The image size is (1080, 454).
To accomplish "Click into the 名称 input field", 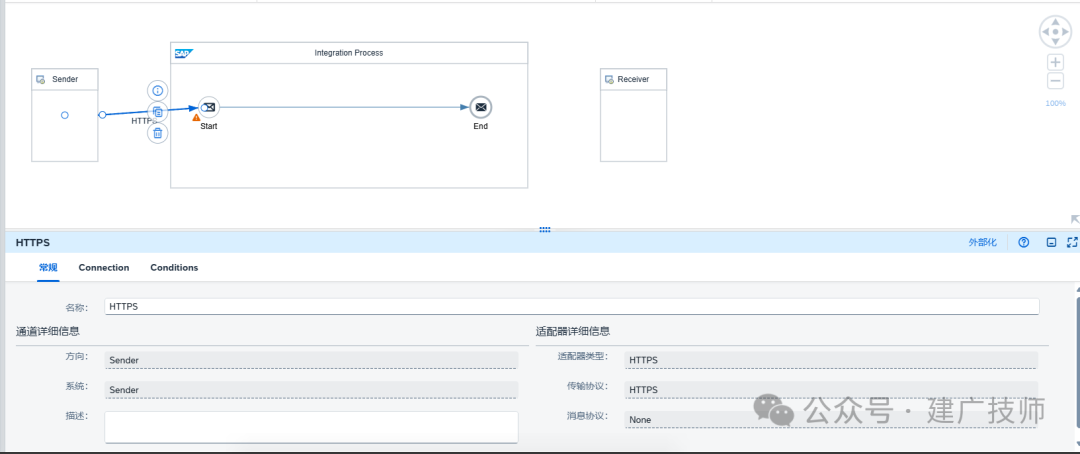I will point(572,307).
